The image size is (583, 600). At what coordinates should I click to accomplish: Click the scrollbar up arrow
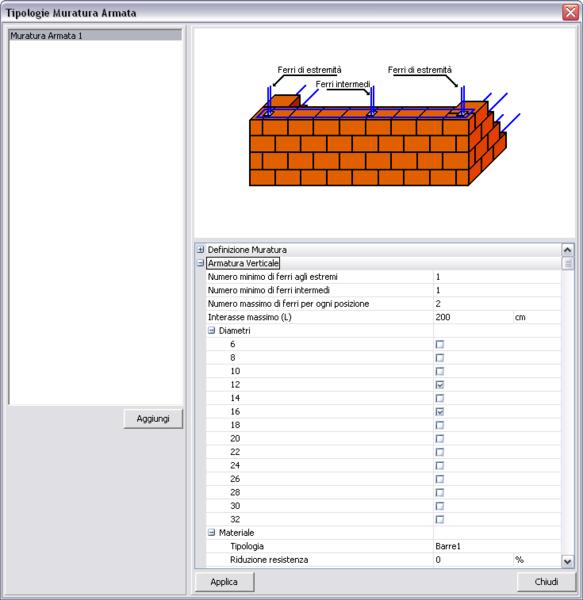(567, 250)
